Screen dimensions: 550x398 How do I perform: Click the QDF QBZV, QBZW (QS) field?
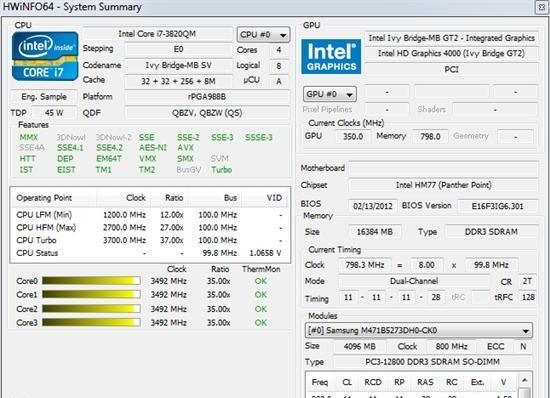coord(207,113)
